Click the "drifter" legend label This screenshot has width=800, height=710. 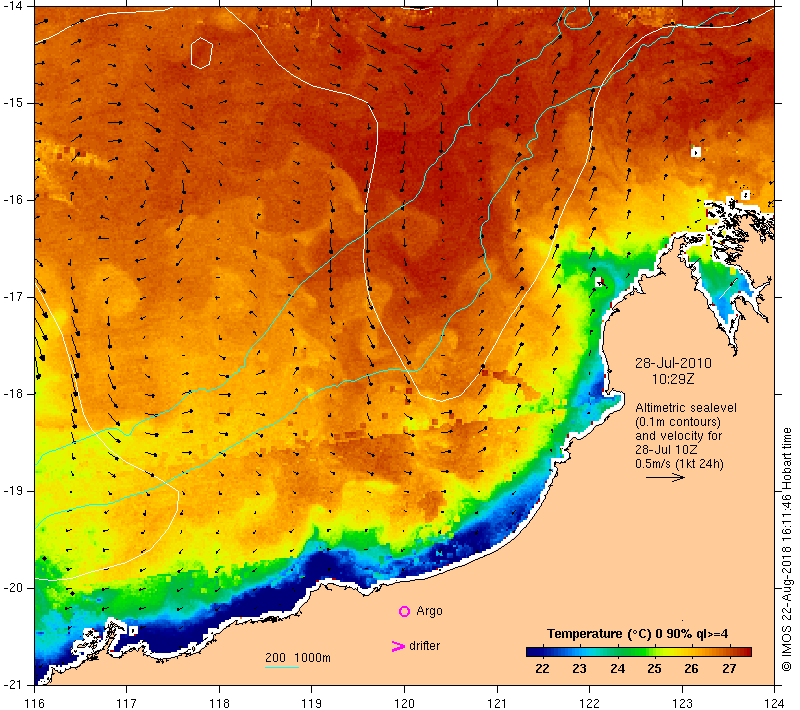pos(424,646)
